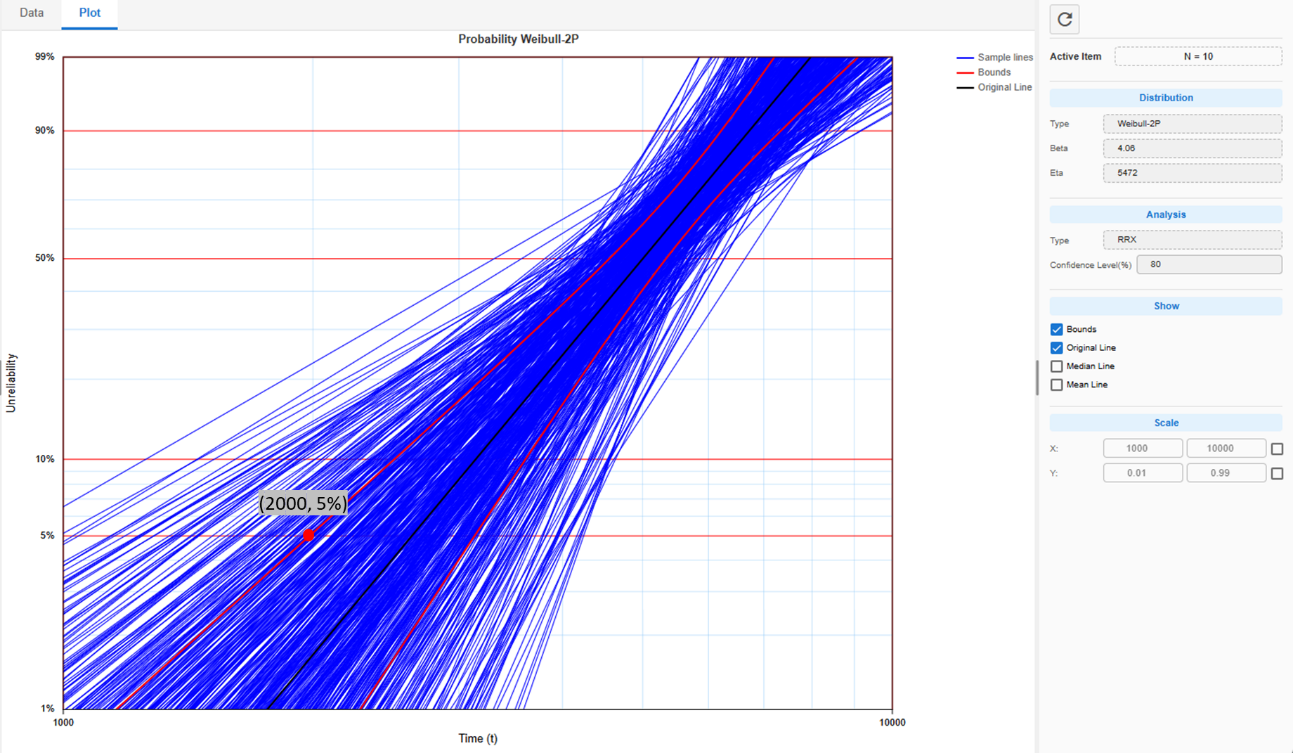Click the analysis Type RRX field

click(1192, 240)
